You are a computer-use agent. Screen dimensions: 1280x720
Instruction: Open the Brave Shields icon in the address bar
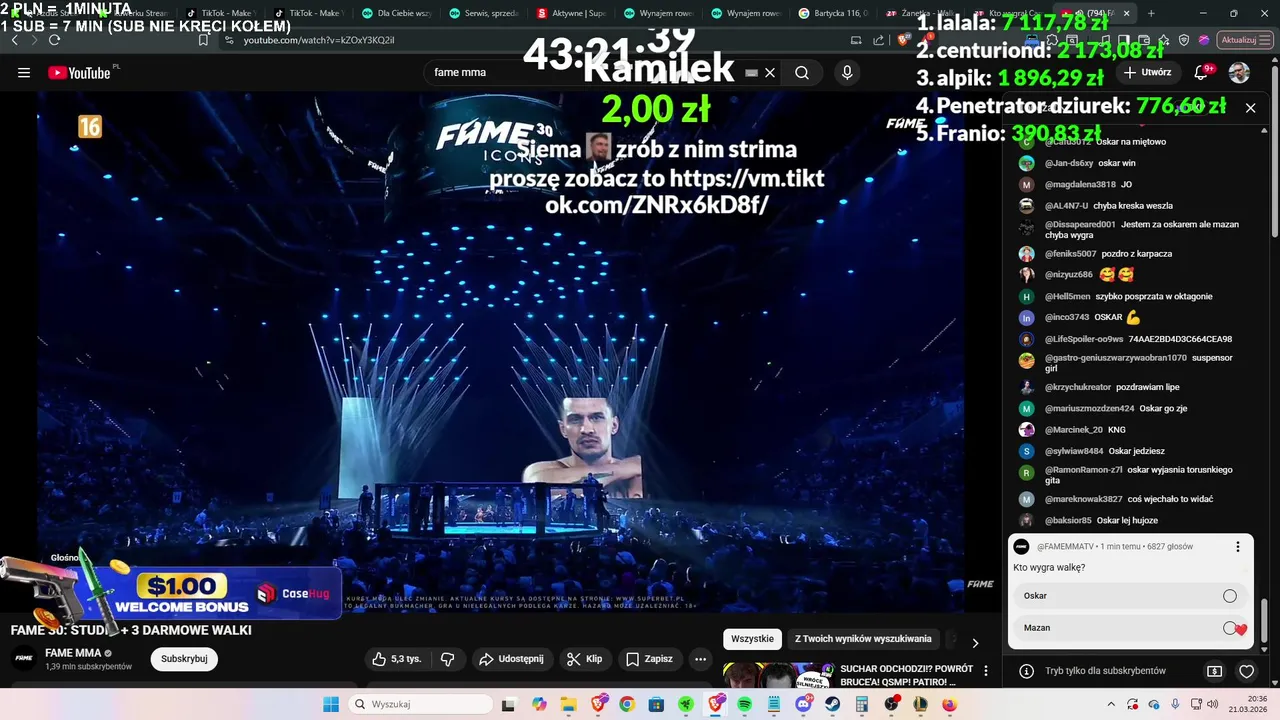[x=903, y=40]
